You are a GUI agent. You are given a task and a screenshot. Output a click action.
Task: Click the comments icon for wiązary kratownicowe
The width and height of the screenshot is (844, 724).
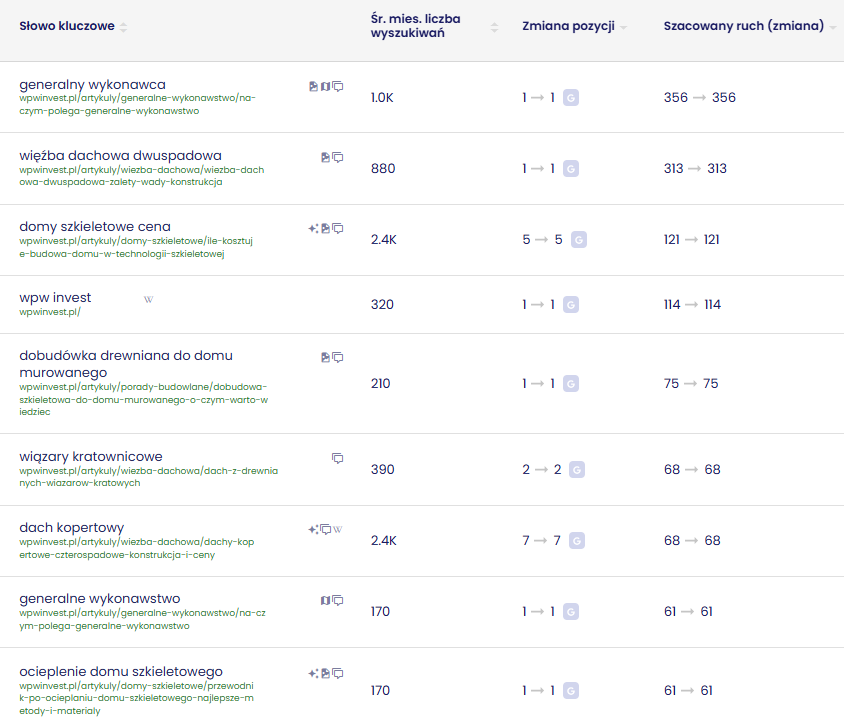pos(338,458)
